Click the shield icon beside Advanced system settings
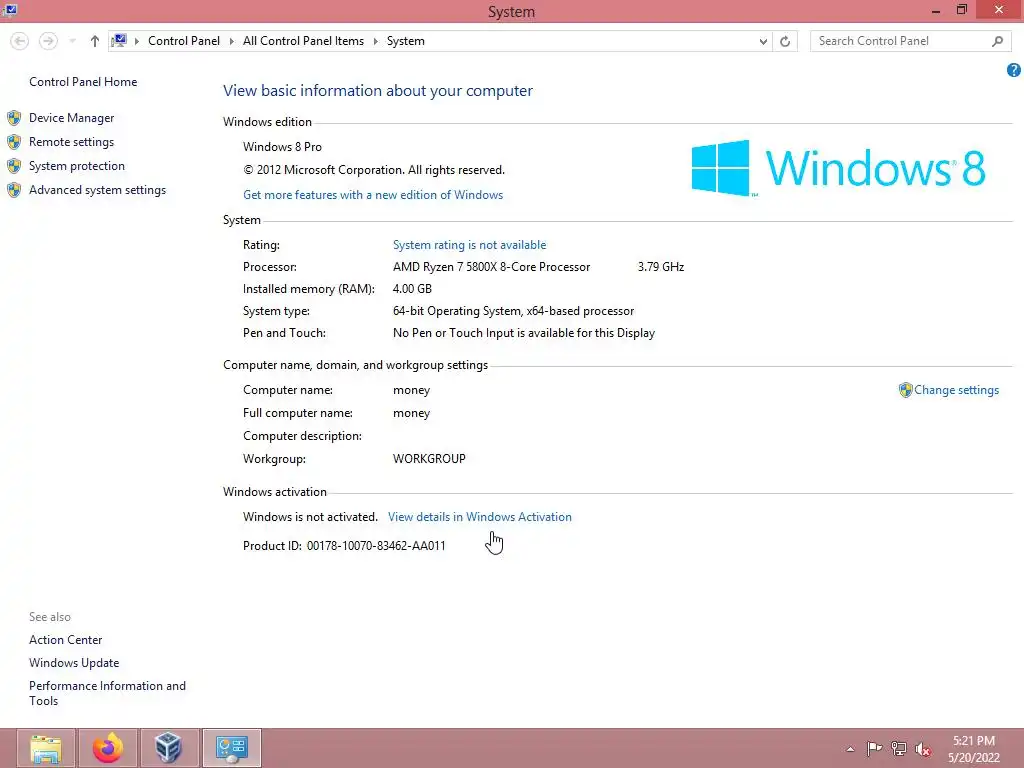 [14, 191]
